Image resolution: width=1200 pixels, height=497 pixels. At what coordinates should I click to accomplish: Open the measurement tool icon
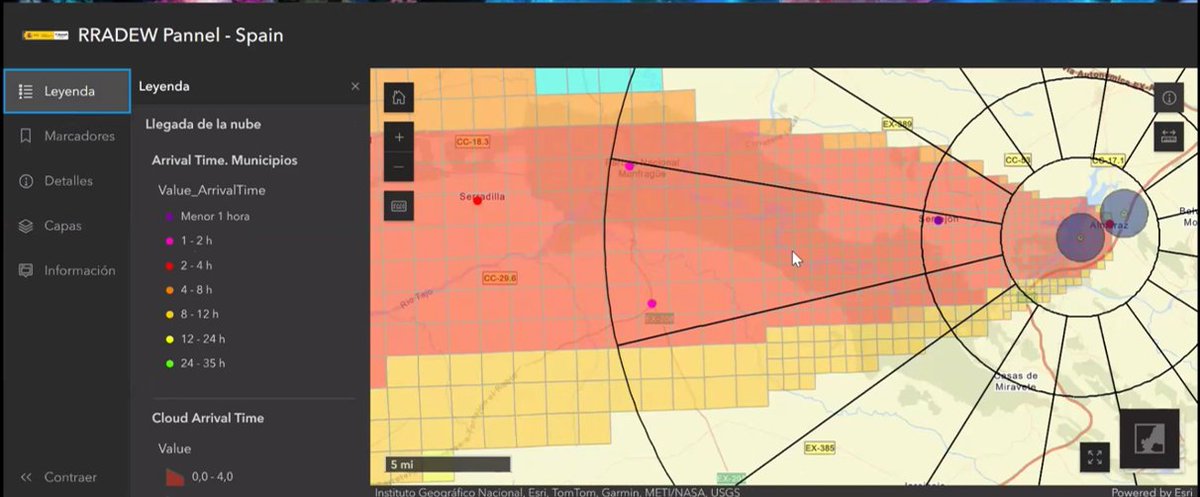[1169, 137]
